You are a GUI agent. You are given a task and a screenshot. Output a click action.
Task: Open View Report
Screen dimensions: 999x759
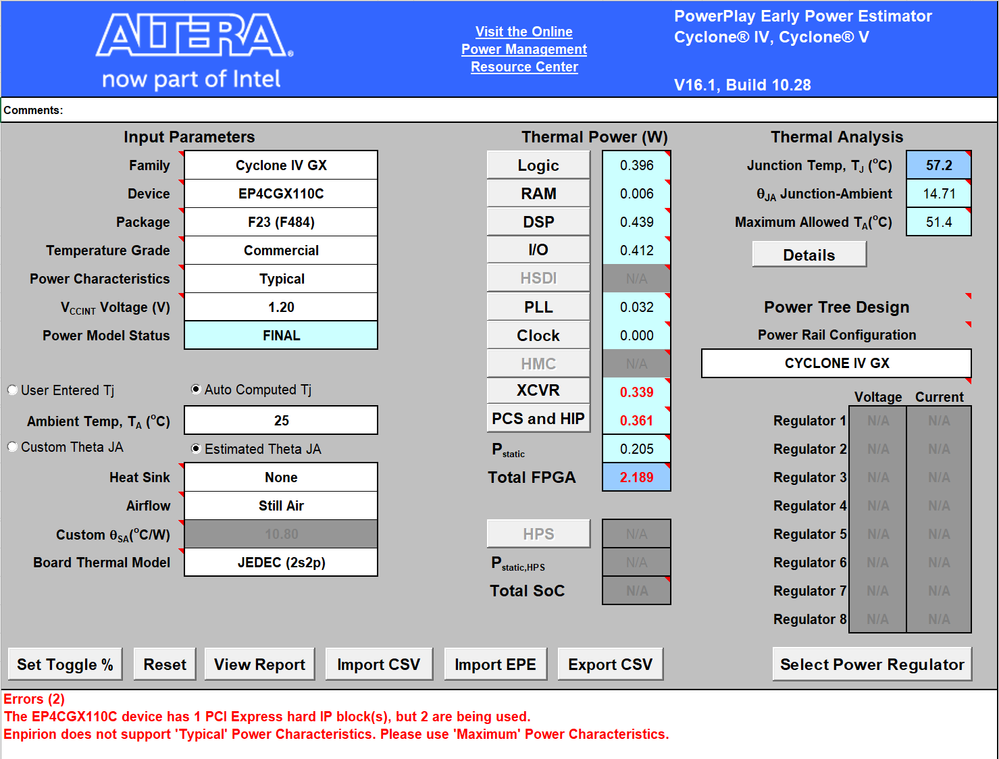259,665
